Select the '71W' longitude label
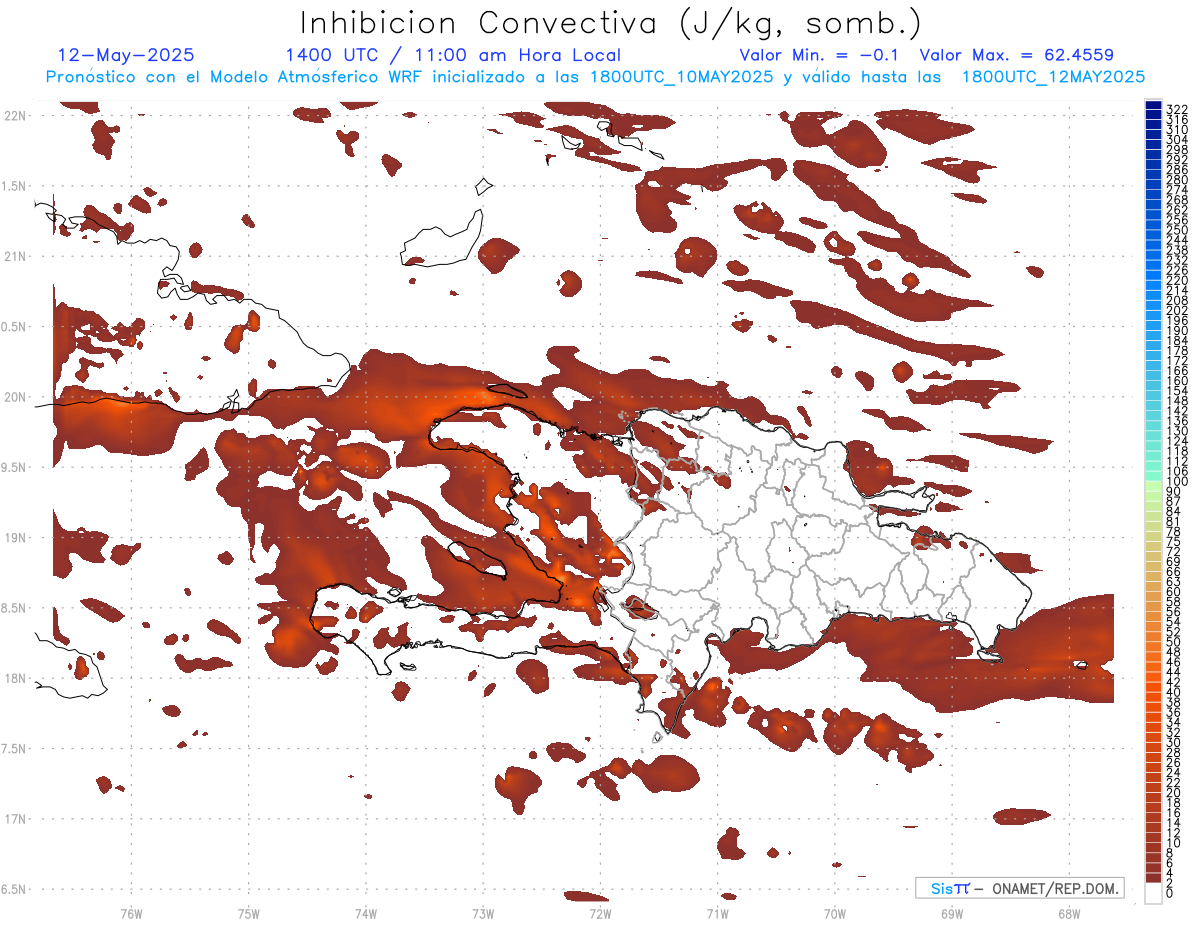1200x927 pixels. click(x=717, y=913)
